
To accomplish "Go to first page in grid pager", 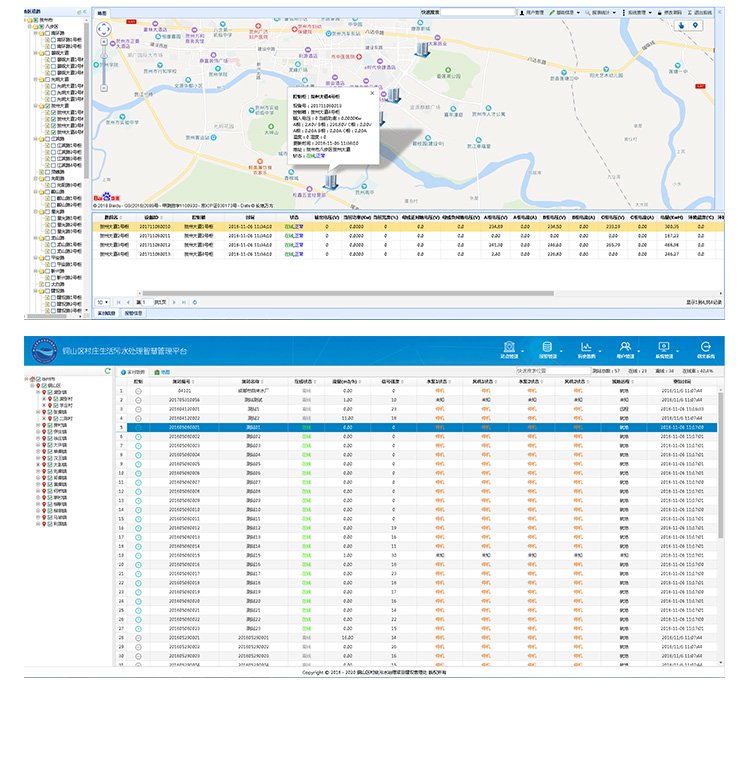I will (x=118, y=302).
